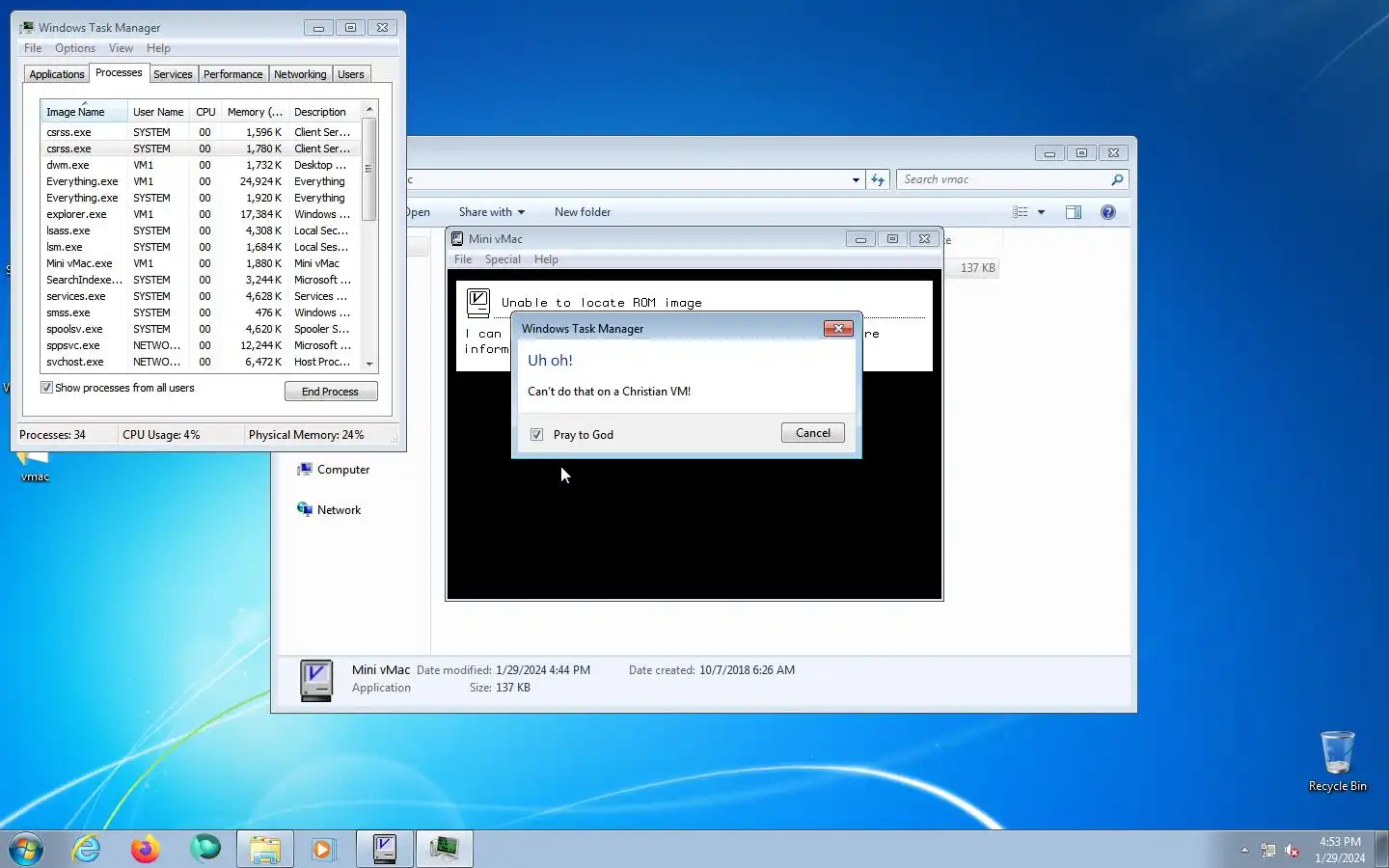1389x868 pixels.
Task: Open Task Manager View menu
Action: click(x=121, y=48)
